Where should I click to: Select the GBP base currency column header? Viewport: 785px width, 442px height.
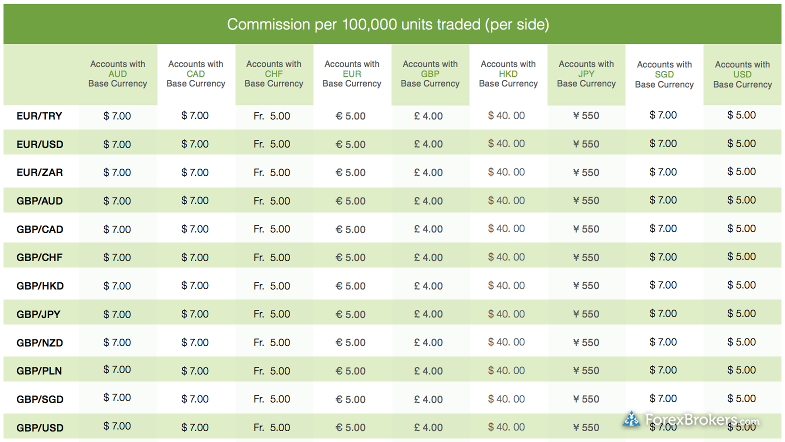click(430, 74)
